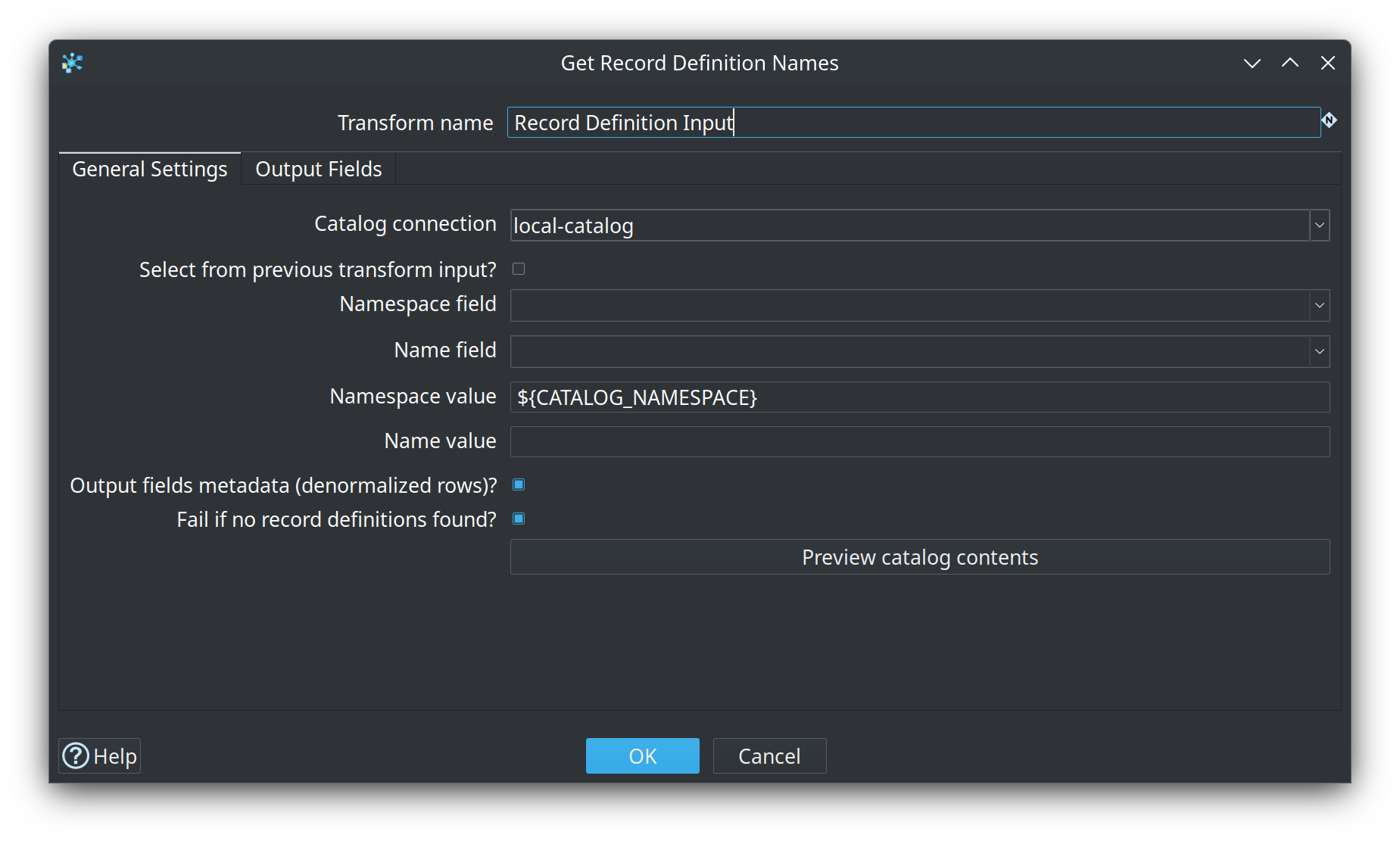Switch to the Output Fields tab
The width and height of the screenshot is (1400, 841).
(x=319, y=169)
